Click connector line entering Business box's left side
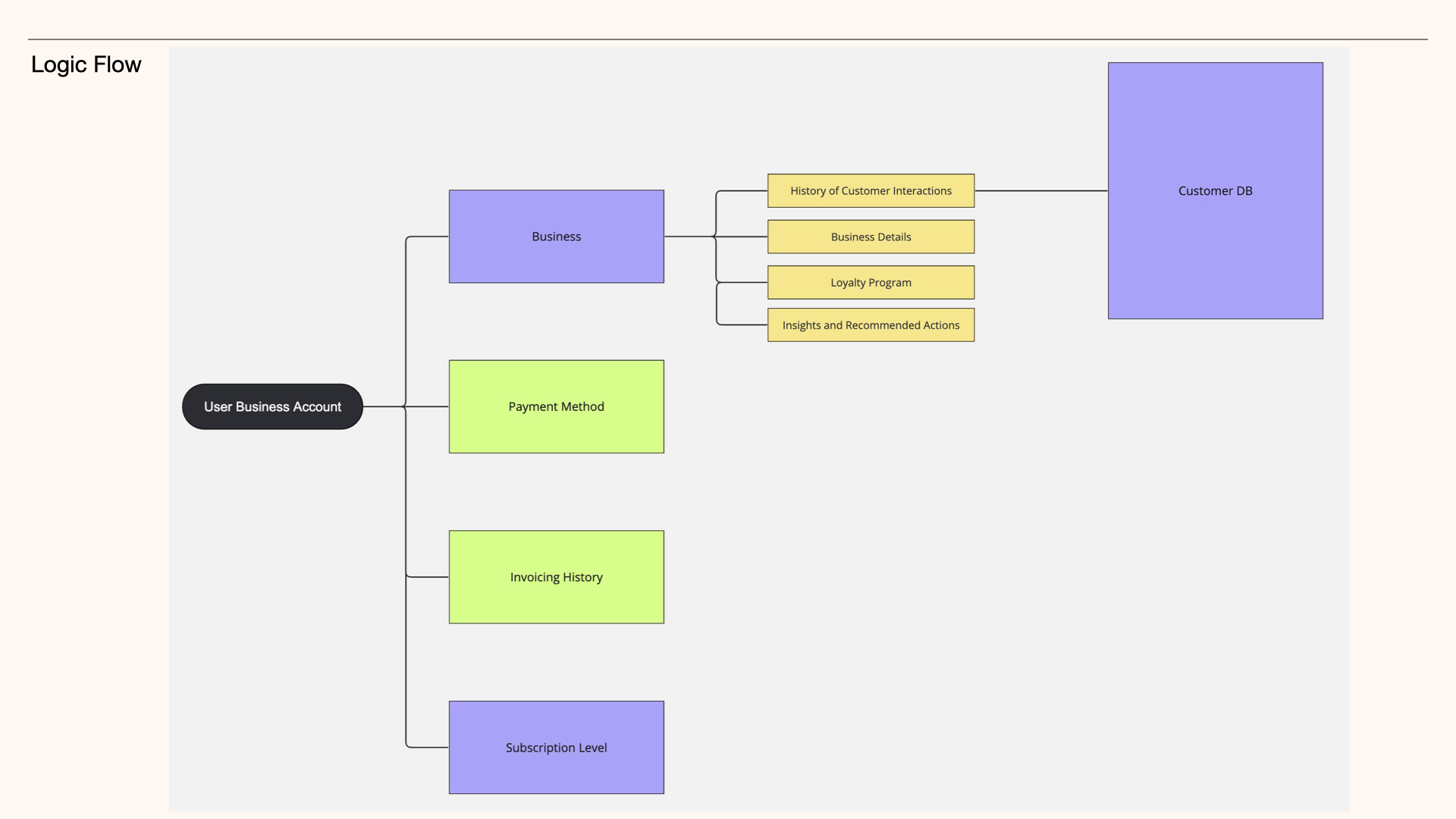Viewport: 1456px width, 819px height. coord(428,237)
